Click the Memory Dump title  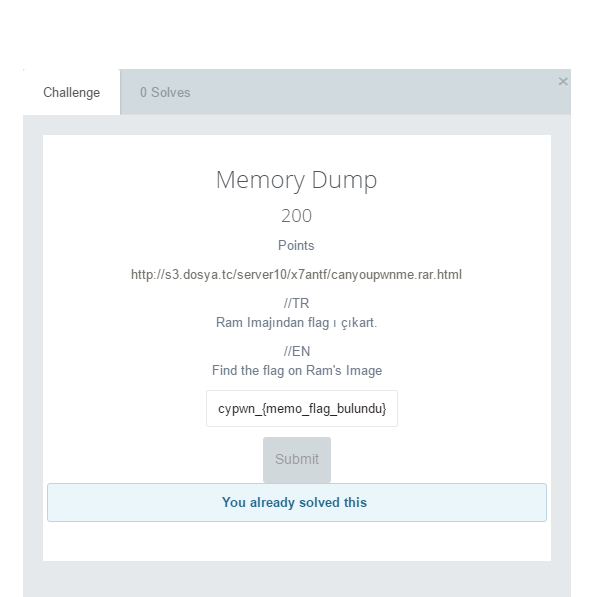pos(297,180)
